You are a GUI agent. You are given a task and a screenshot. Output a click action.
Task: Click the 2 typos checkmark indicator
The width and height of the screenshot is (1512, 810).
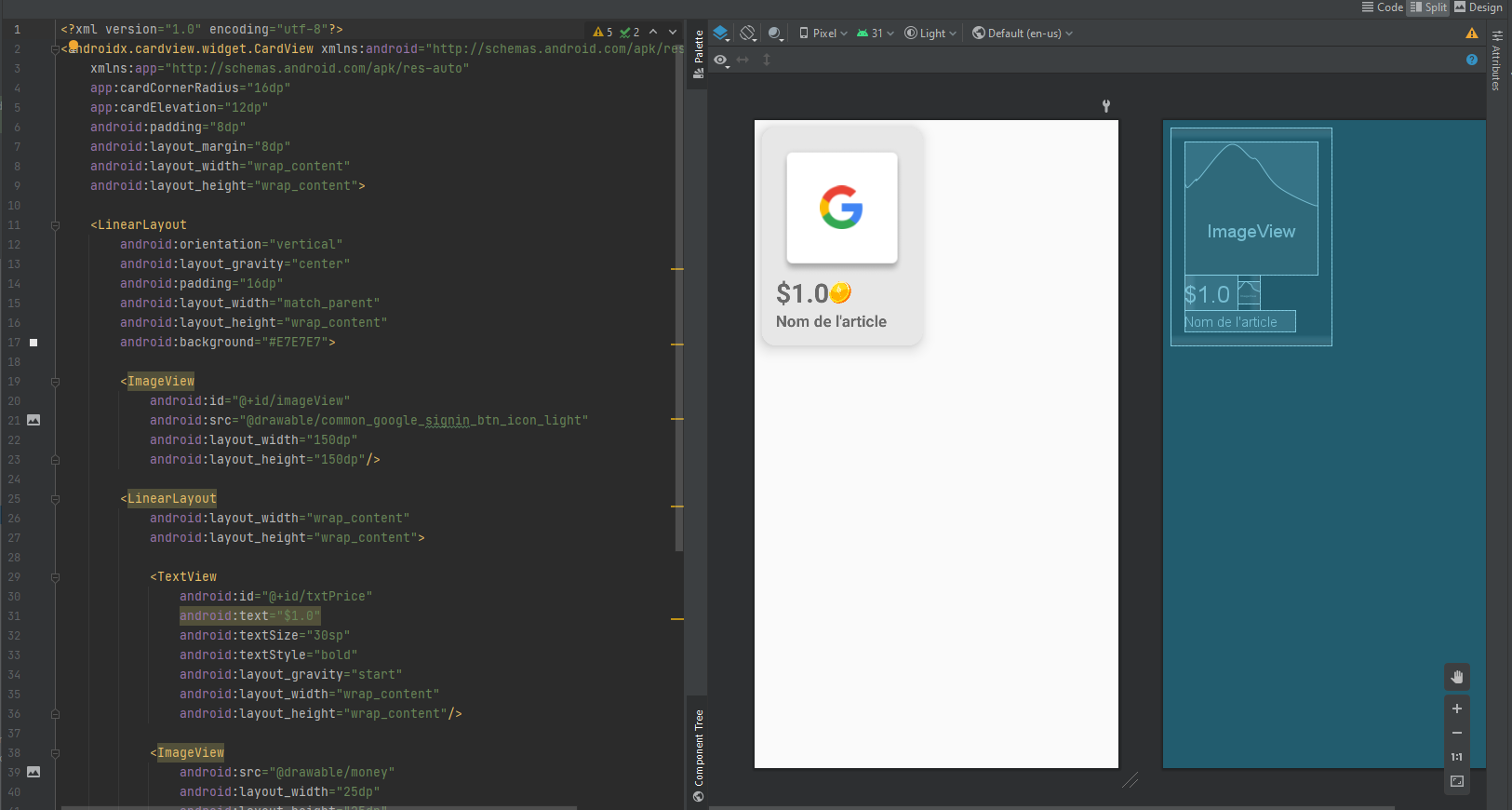pos(630,32)
